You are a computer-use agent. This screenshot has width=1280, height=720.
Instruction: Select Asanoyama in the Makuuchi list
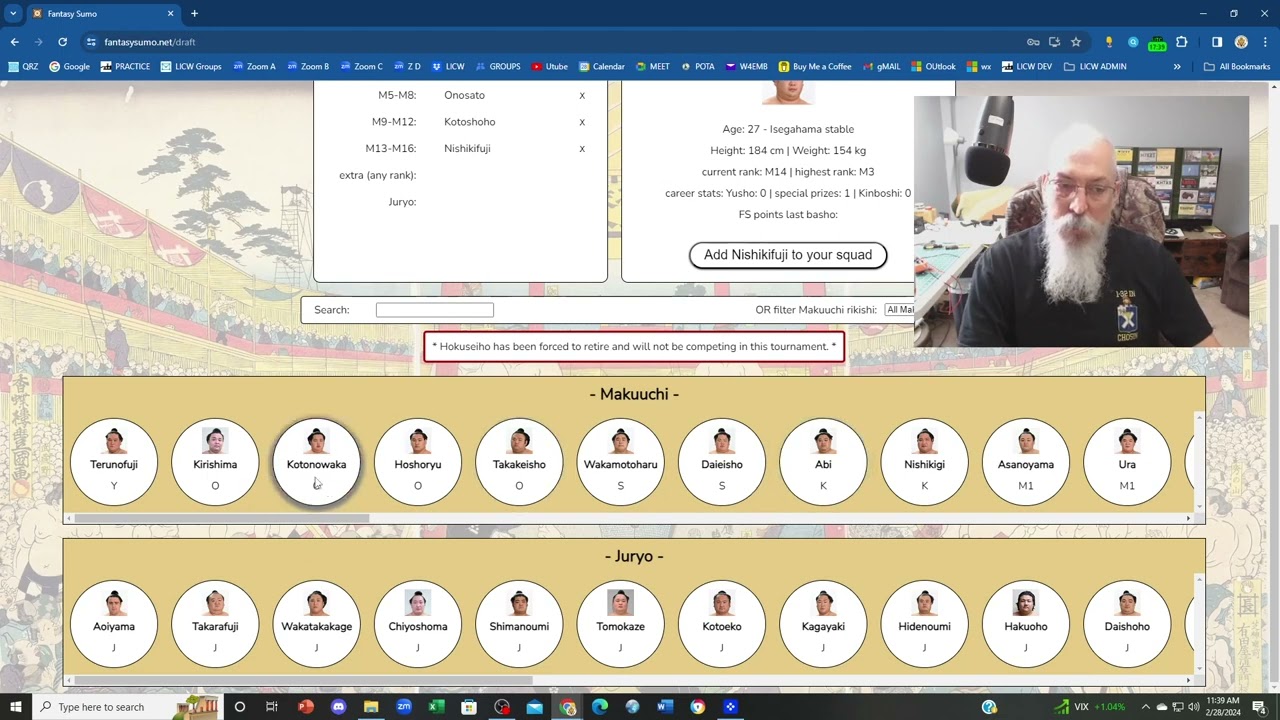(x=1026, y=461)
